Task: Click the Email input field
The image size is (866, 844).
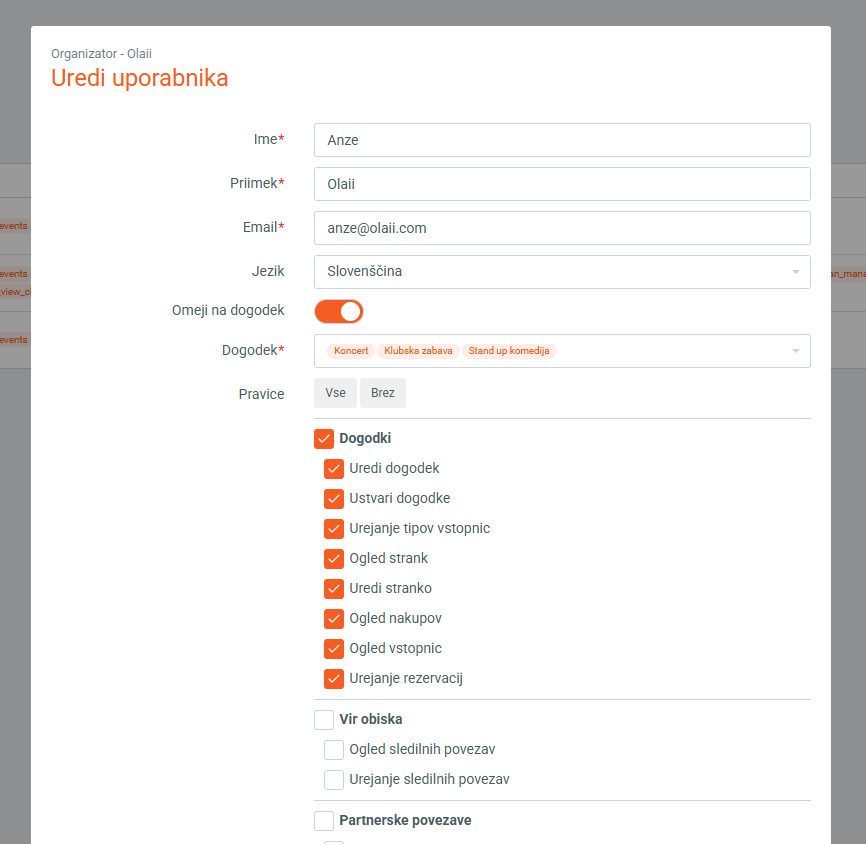Action: click(x=561, y=228)
